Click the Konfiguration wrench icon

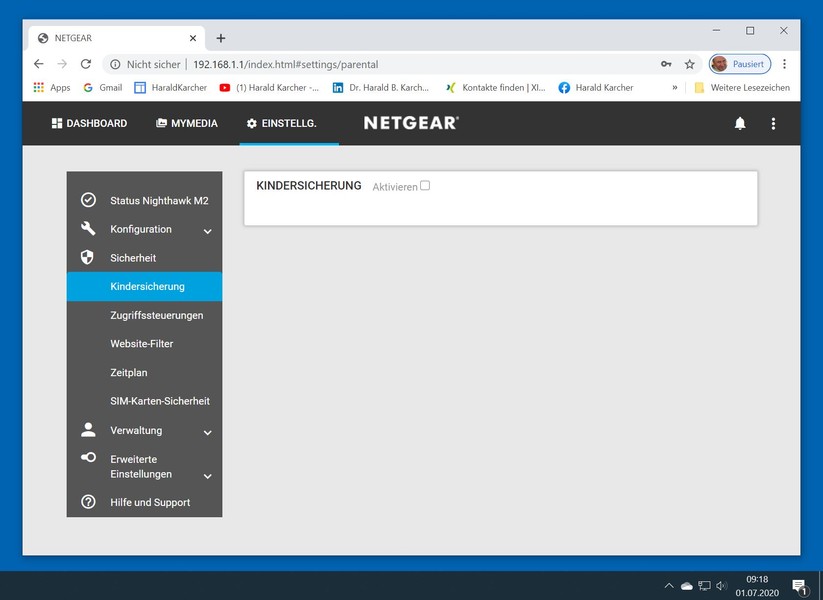(88, 229)
